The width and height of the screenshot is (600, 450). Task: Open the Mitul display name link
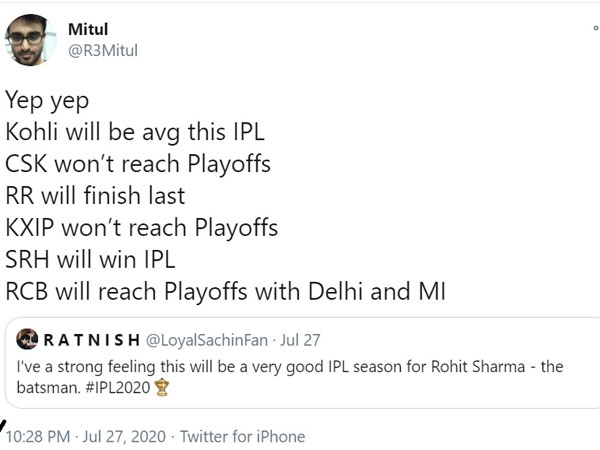[x=88, y=31]
